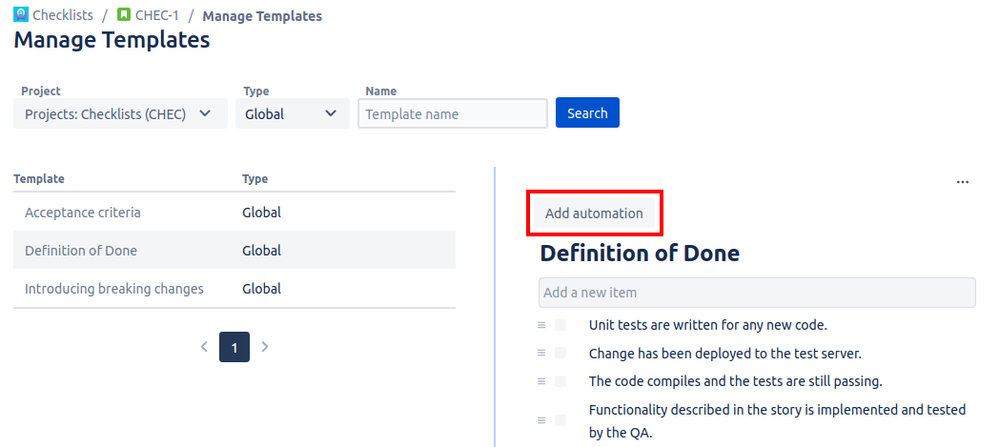Check the Functionality described in story checkbox
The width and height of the screenshot is (999, 447).
[561, 420]
